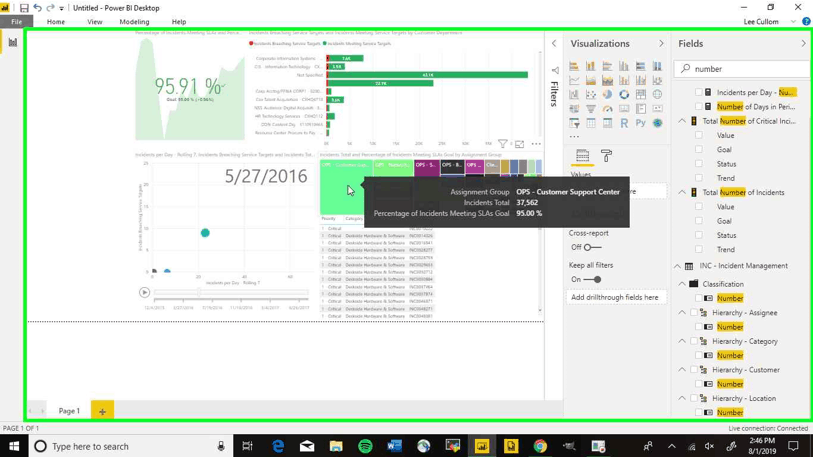This screenshot has width=815, height=459.
Task: Pick the 100% stacked column chart visual
Action: coord(657,66)
